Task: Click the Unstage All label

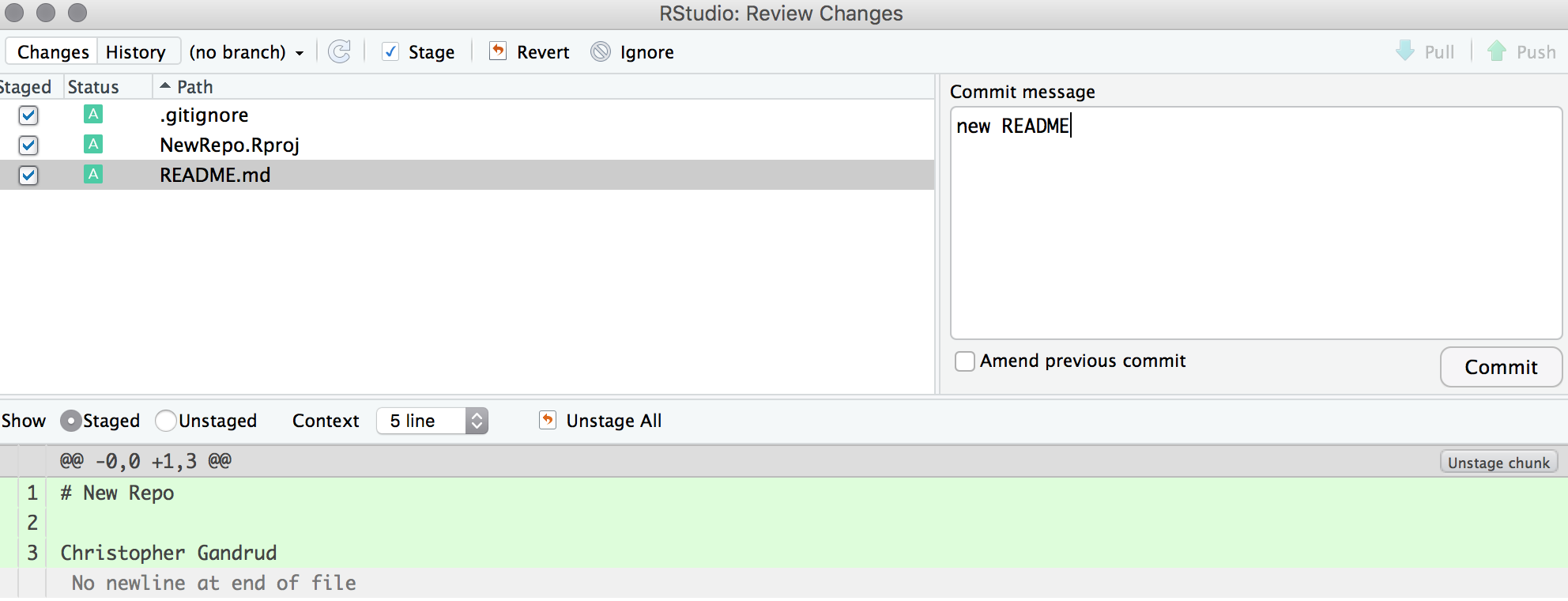Action: (614, 421)
